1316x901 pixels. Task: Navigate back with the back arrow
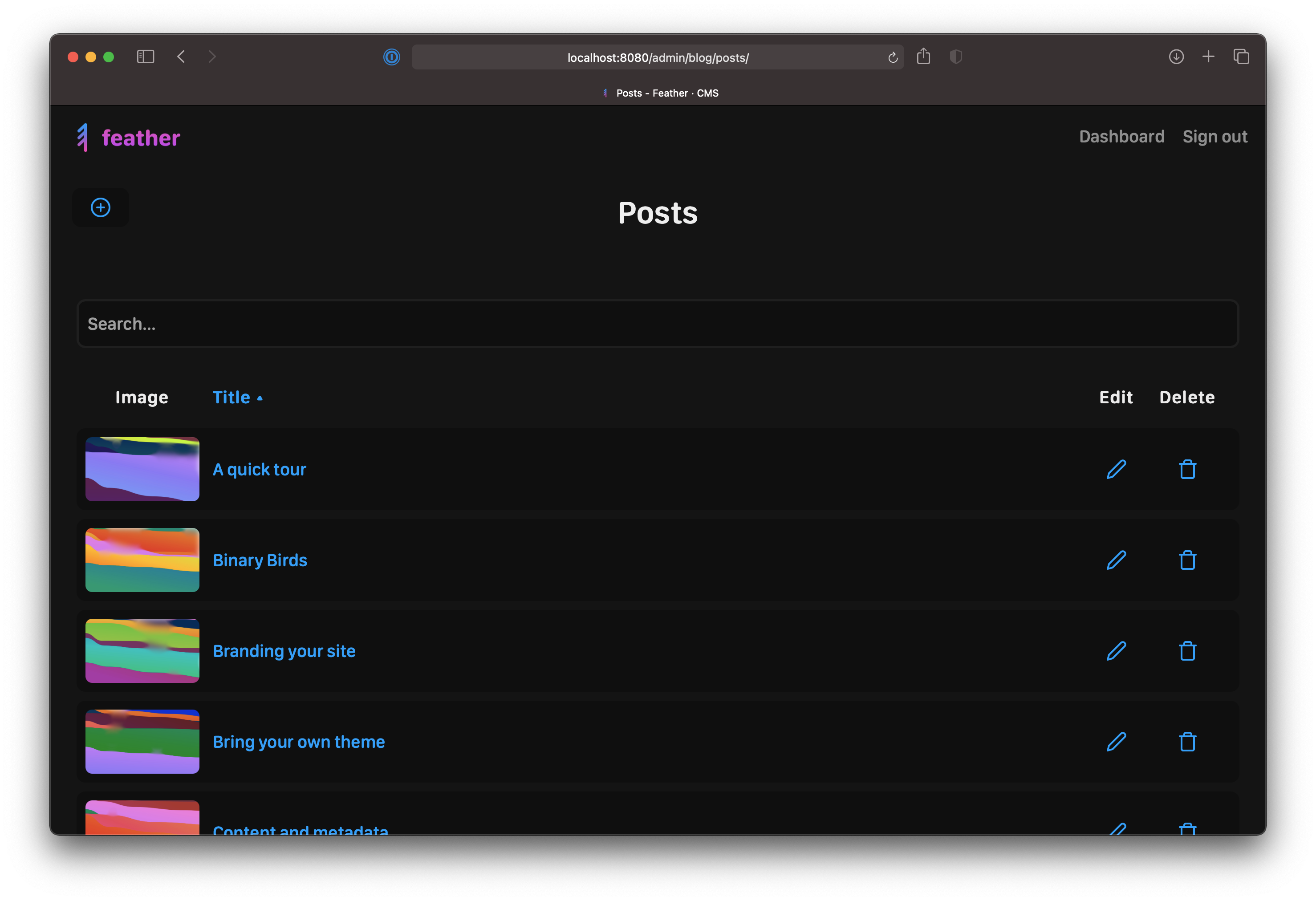coord(181,57)
